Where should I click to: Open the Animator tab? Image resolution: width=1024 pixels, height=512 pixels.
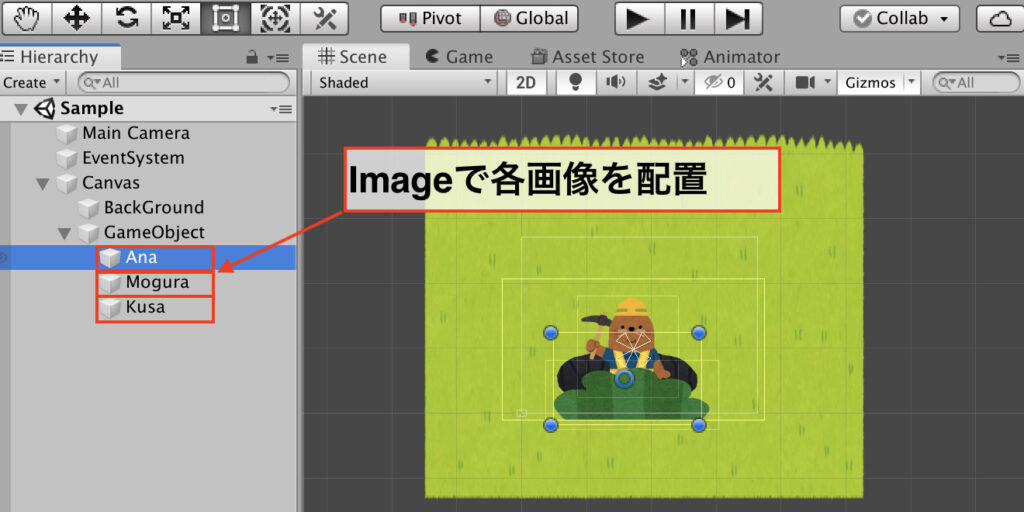pyautogui.click(x=729, y=57)
